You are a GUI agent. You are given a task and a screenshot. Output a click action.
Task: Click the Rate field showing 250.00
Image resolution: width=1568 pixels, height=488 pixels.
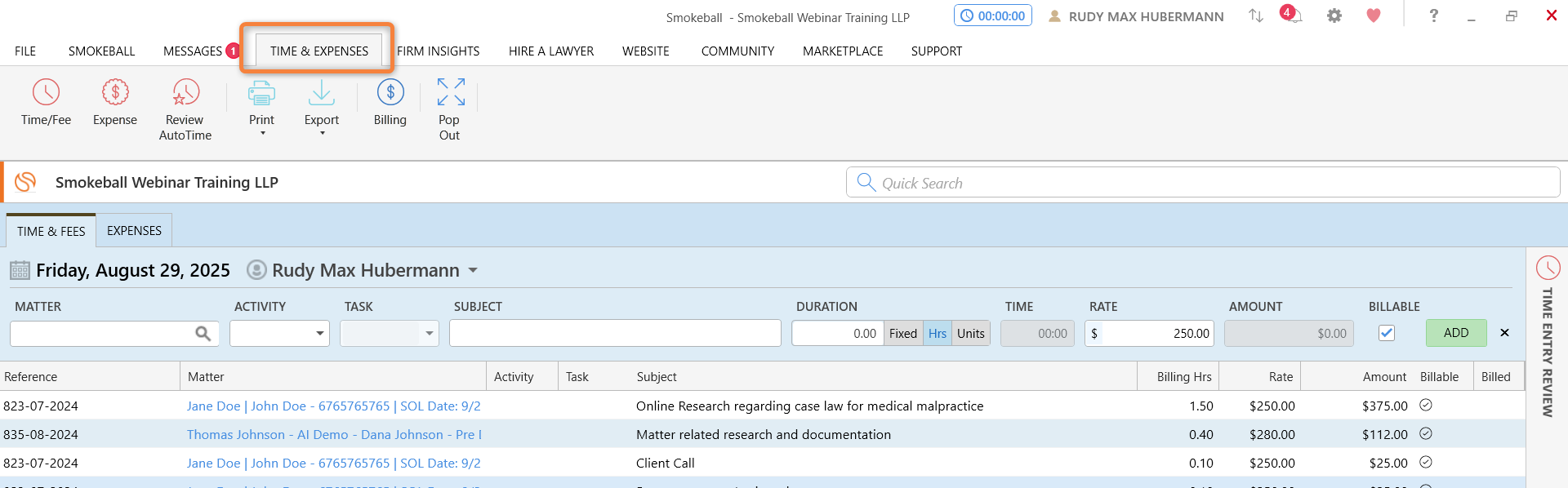[1149, 333]
